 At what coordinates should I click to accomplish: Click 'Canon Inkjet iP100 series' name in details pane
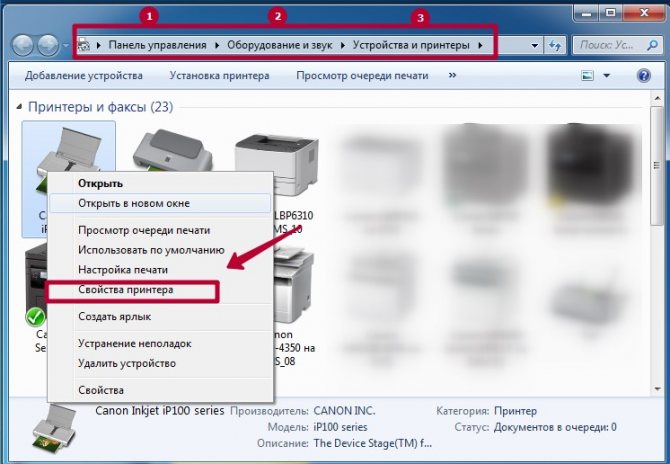[159, 411]
